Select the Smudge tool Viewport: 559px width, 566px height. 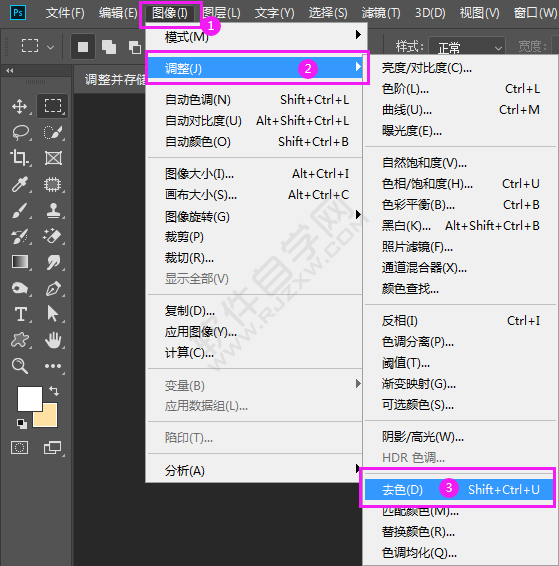point(53,262)
